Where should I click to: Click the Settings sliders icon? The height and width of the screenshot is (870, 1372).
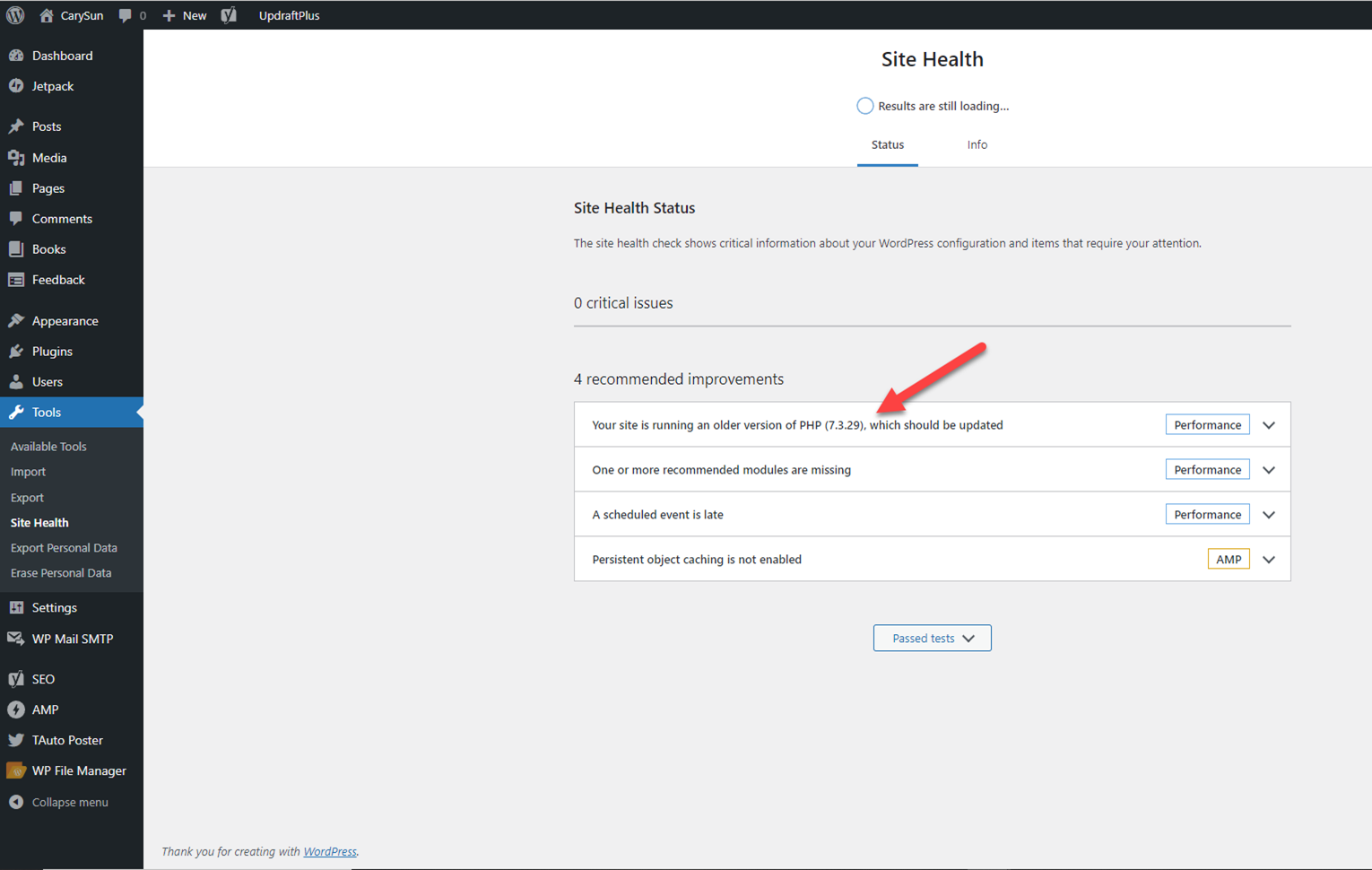point(16,608)
